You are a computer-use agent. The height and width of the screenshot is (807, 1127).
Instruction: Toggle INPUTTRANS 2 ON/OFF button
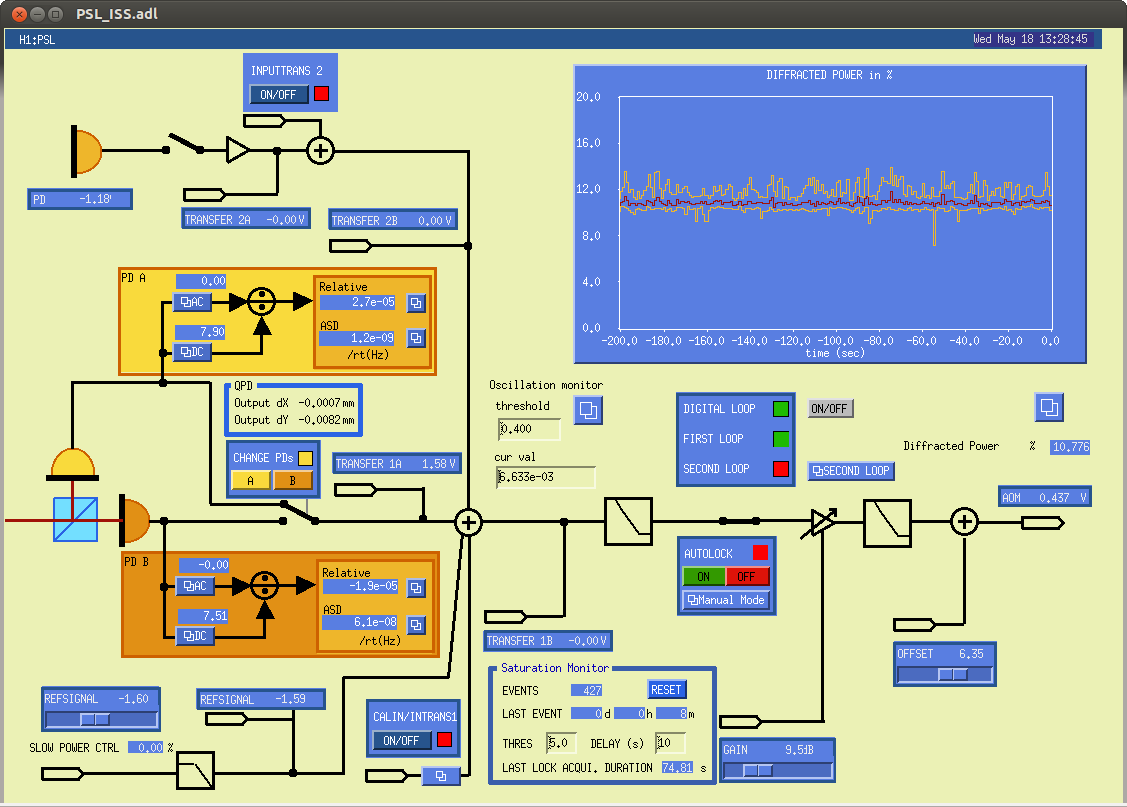[x=279, y=94]
